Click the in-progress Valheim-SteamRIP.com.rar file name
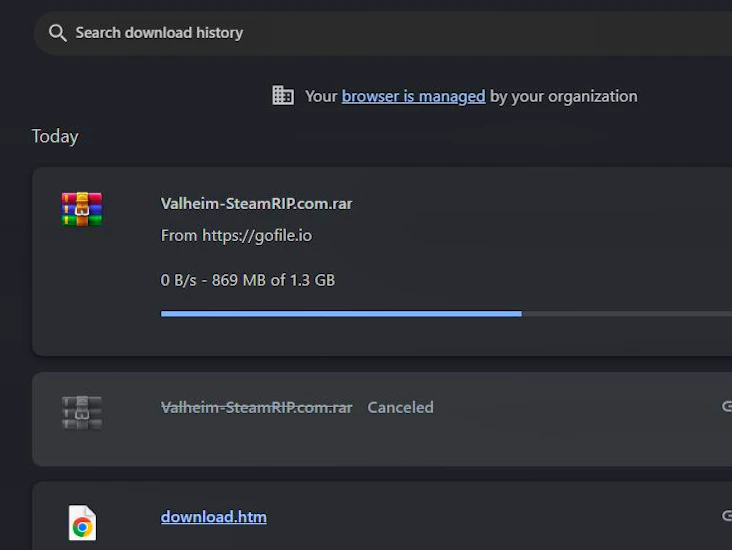 coord(256,203)
